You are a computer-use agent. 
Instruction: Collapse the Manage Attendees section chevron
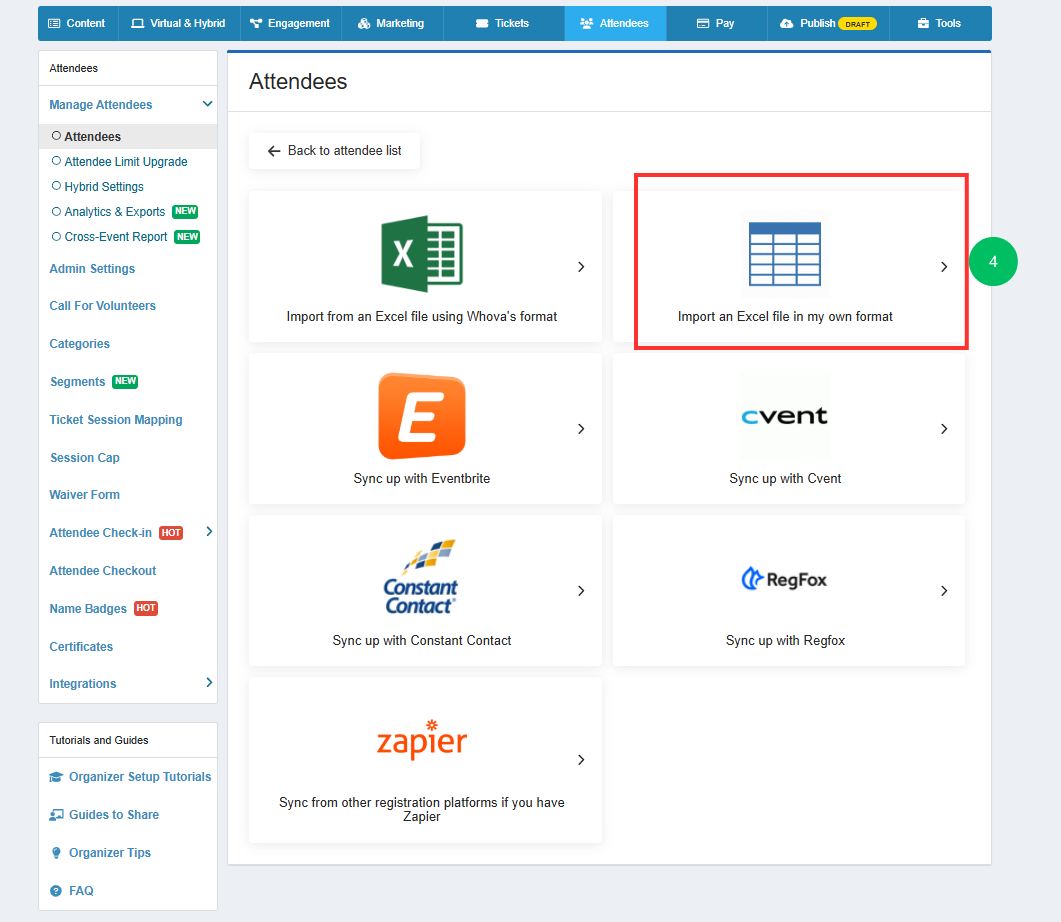[x=208, y=104]
